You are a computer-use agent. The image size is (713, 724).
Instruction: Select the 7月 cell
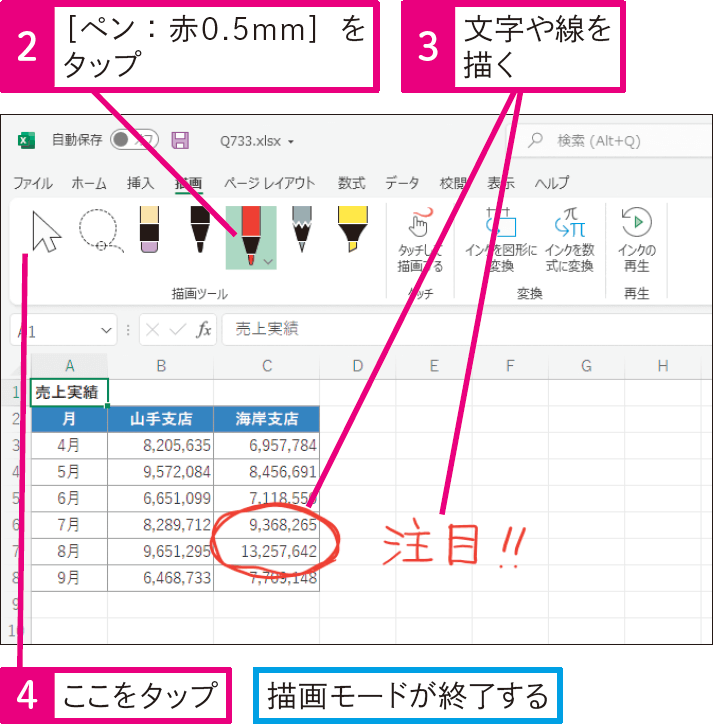click(x=69, y=525)
